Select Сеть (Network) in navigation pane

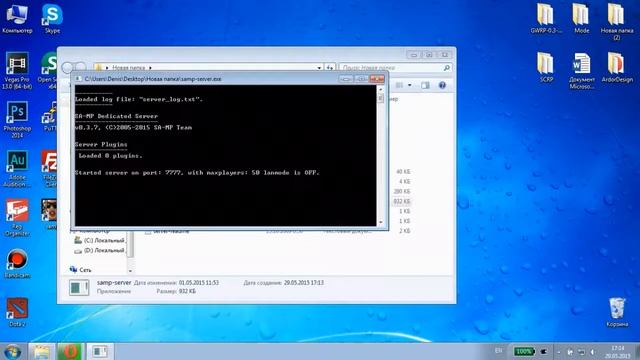point(81,270)
